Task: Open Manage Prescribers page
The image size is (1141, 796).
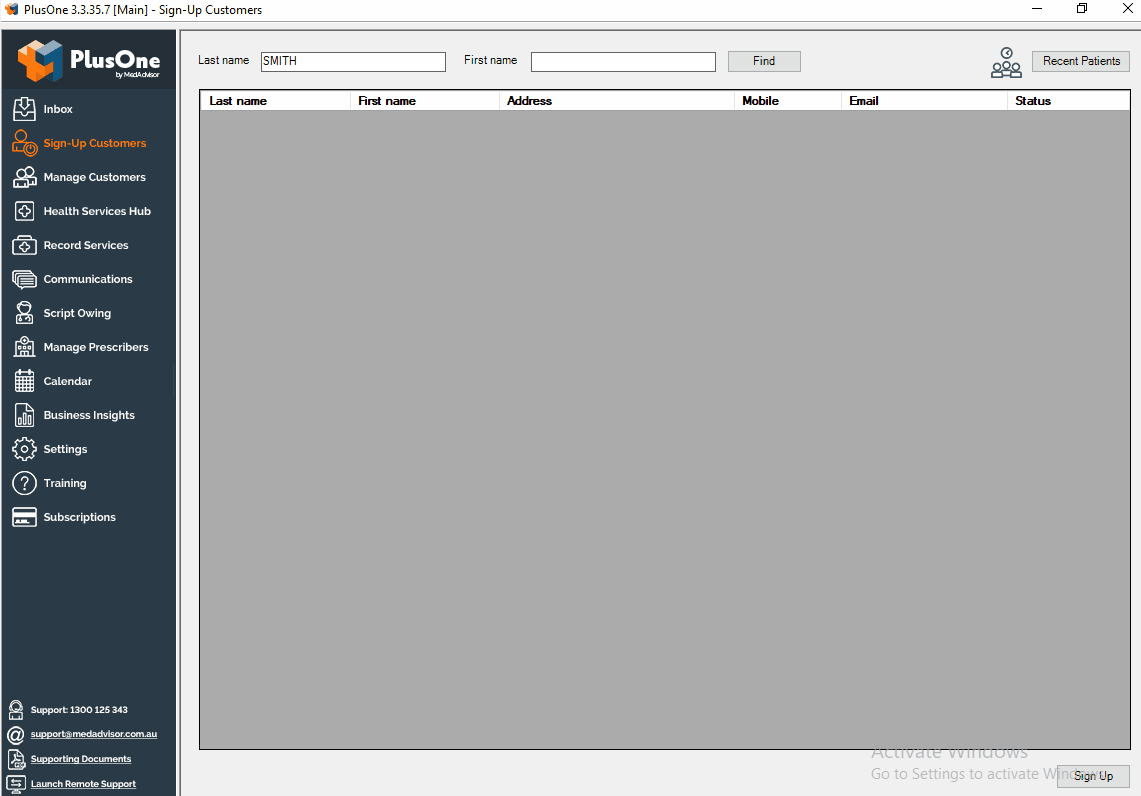Action: pyautogui.click(x=96, y=347)
